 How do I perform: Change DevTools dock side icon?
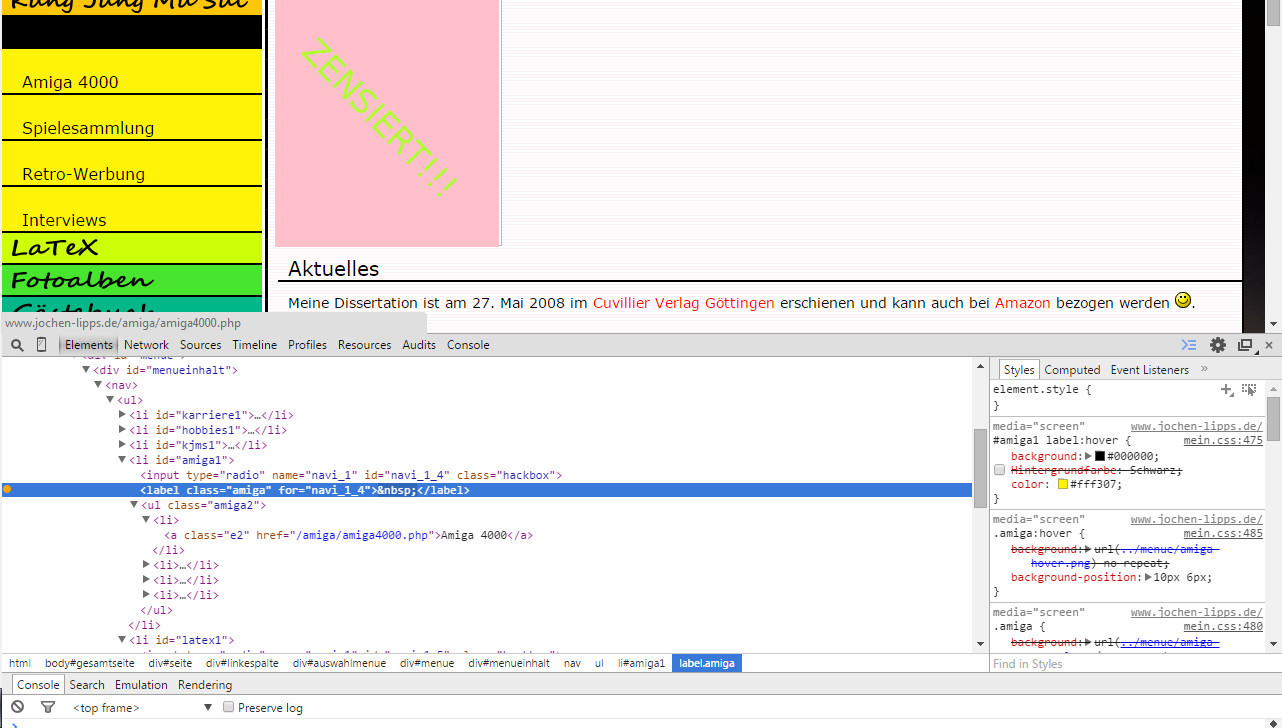pos(1245,345)
